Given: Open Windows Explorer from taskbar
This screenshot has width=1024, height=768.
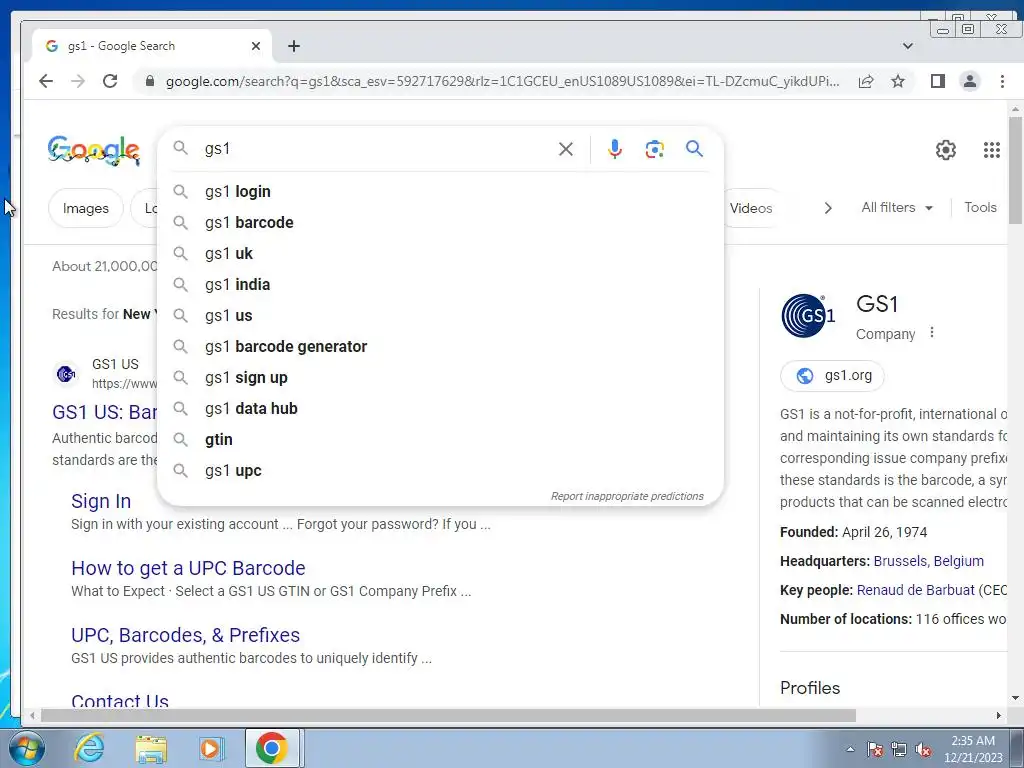Looking at the screenshot, I should click(x=151, y=748).
